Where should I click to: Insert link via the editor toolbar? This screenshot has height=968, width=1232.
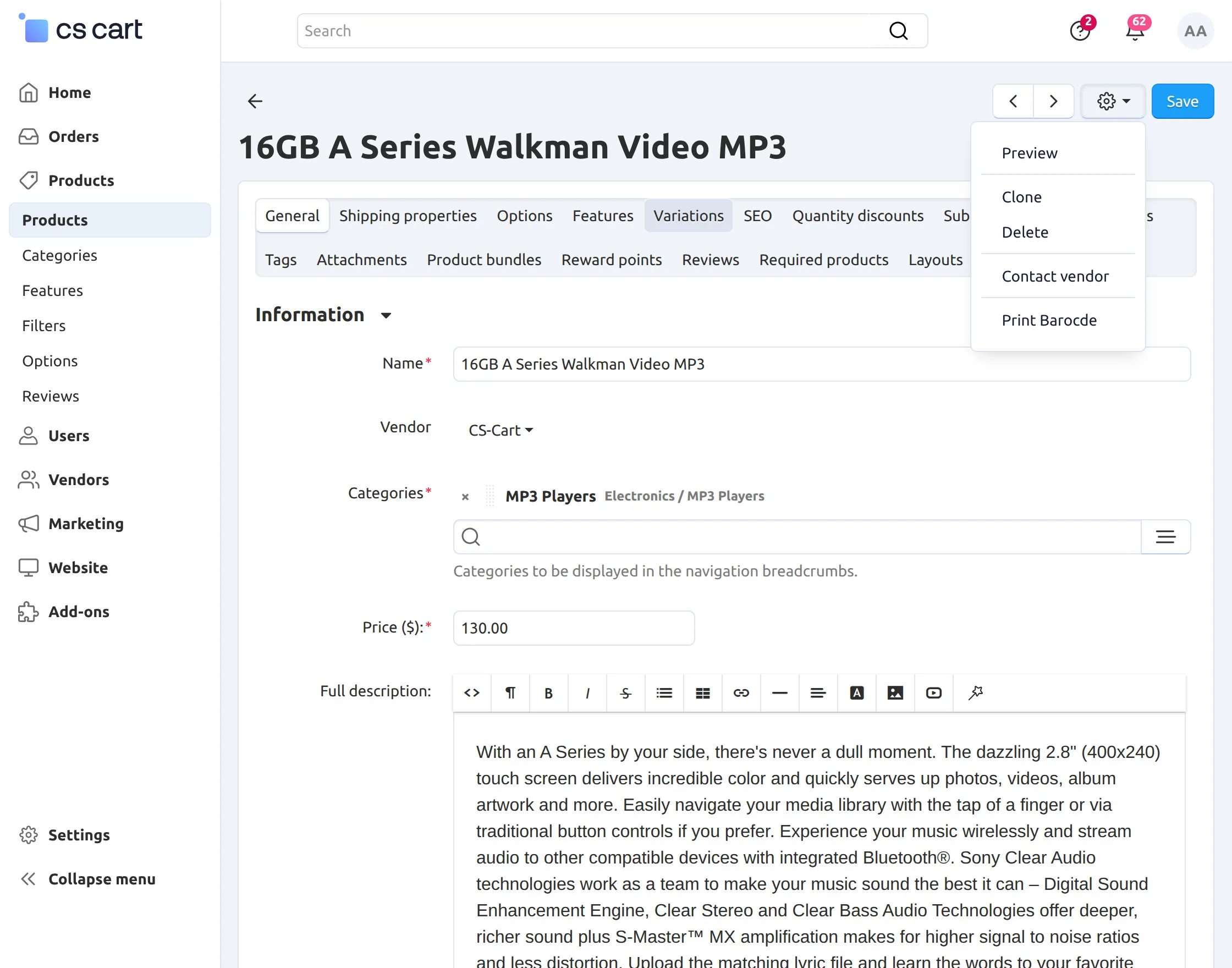click(x=741, y=692)
